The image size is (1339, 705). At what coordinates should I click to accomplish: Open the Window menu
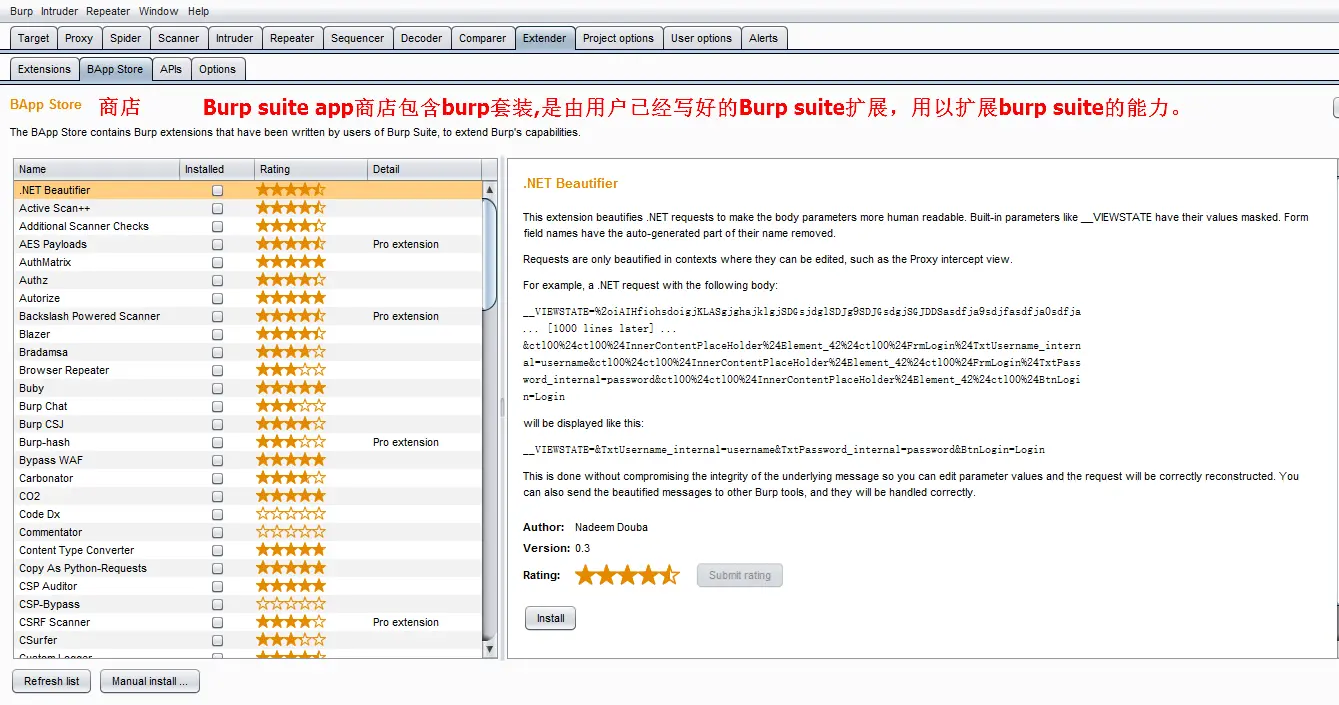point(159,11)
